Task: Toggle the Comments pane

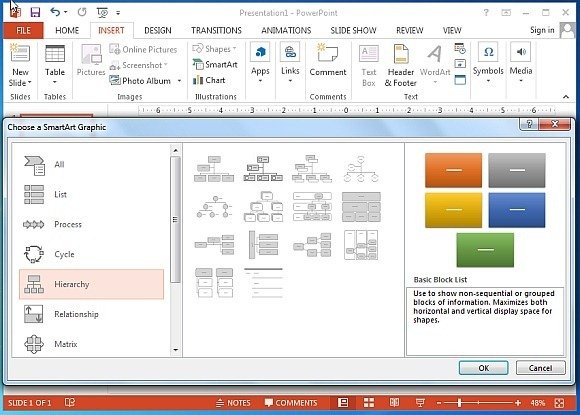Action: click(291, 403)
